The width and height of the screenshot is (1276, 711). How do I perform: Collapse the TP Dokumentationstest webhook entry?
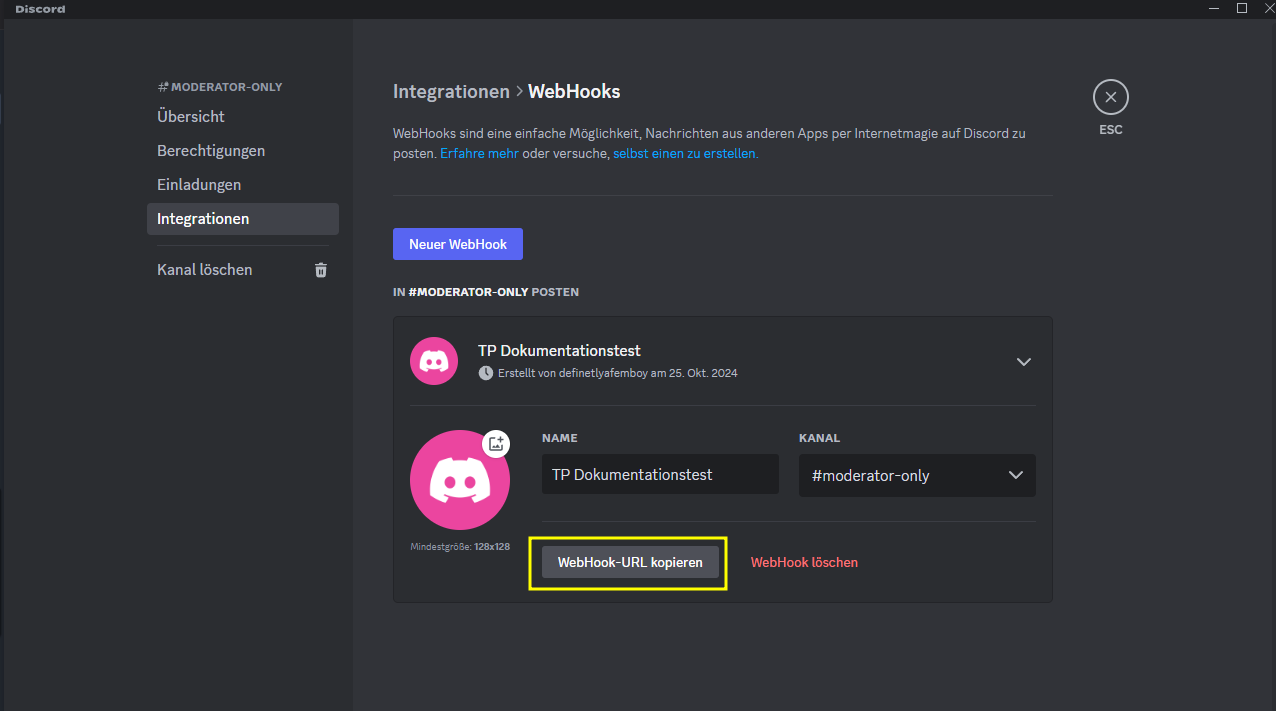point(1023,362)
